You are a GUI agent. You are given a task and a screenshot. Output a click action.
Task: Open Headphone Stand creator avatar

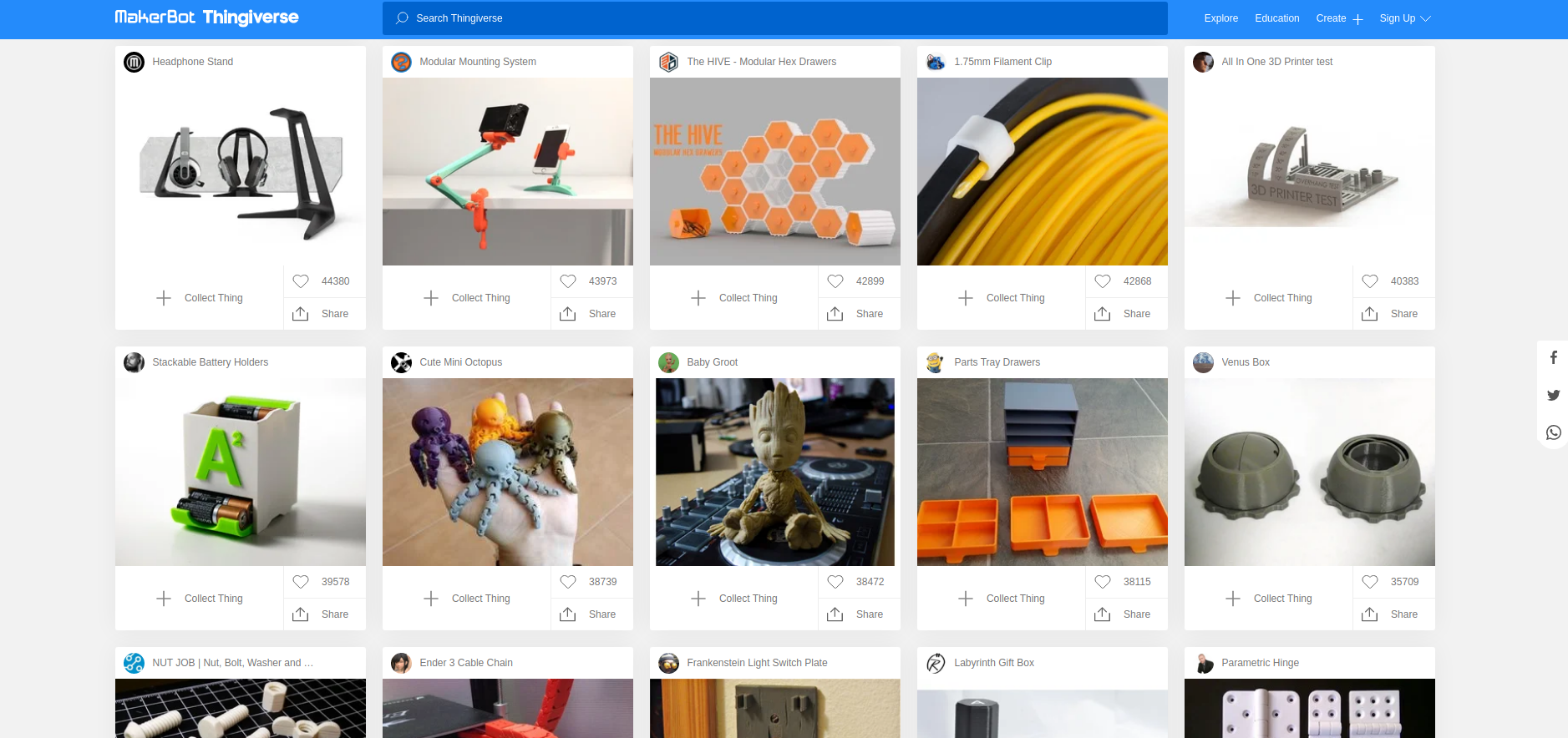[134, 62]
